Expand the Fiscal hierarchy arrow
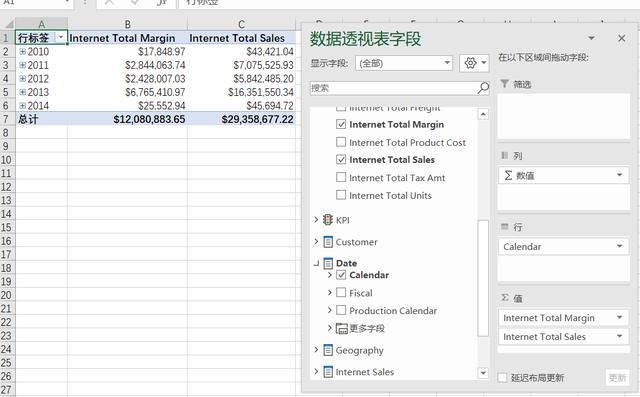This screenshot has width=640, height=397. click(x=330, y=293)
